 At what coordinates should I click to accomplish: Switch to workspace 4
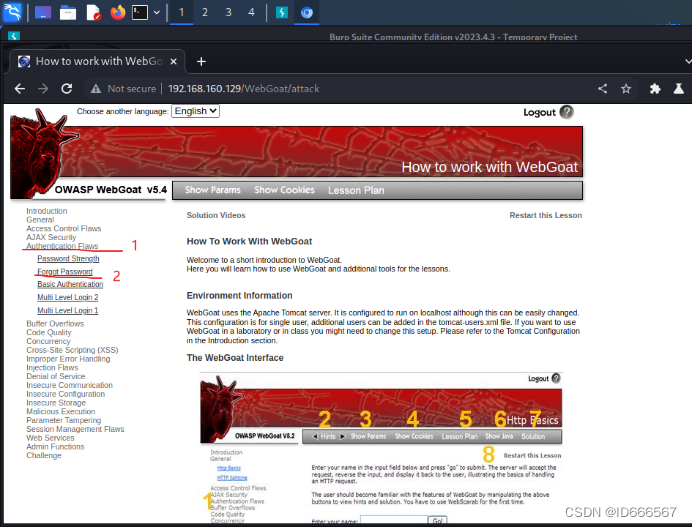[x=251, y=12]
